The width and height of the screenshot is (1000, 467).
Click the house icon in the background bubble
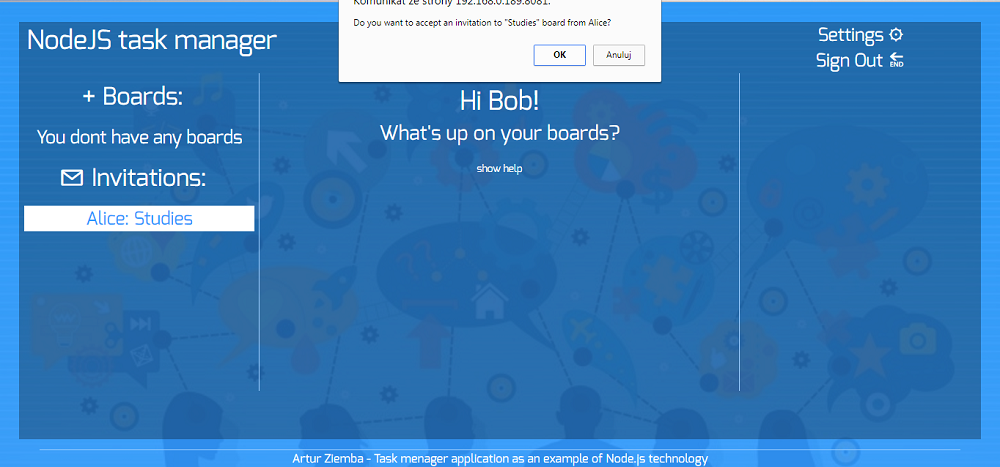(x=489, y=297)
